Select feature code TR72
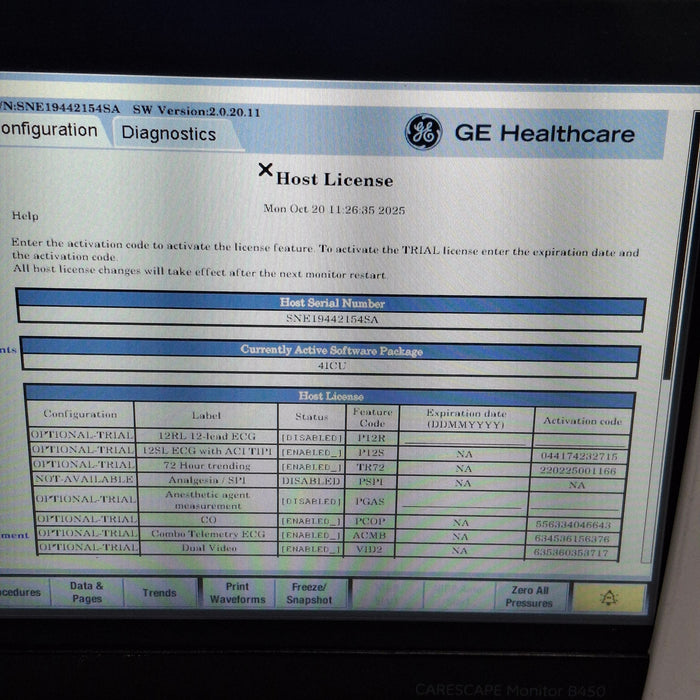 (x=370, y=467)
